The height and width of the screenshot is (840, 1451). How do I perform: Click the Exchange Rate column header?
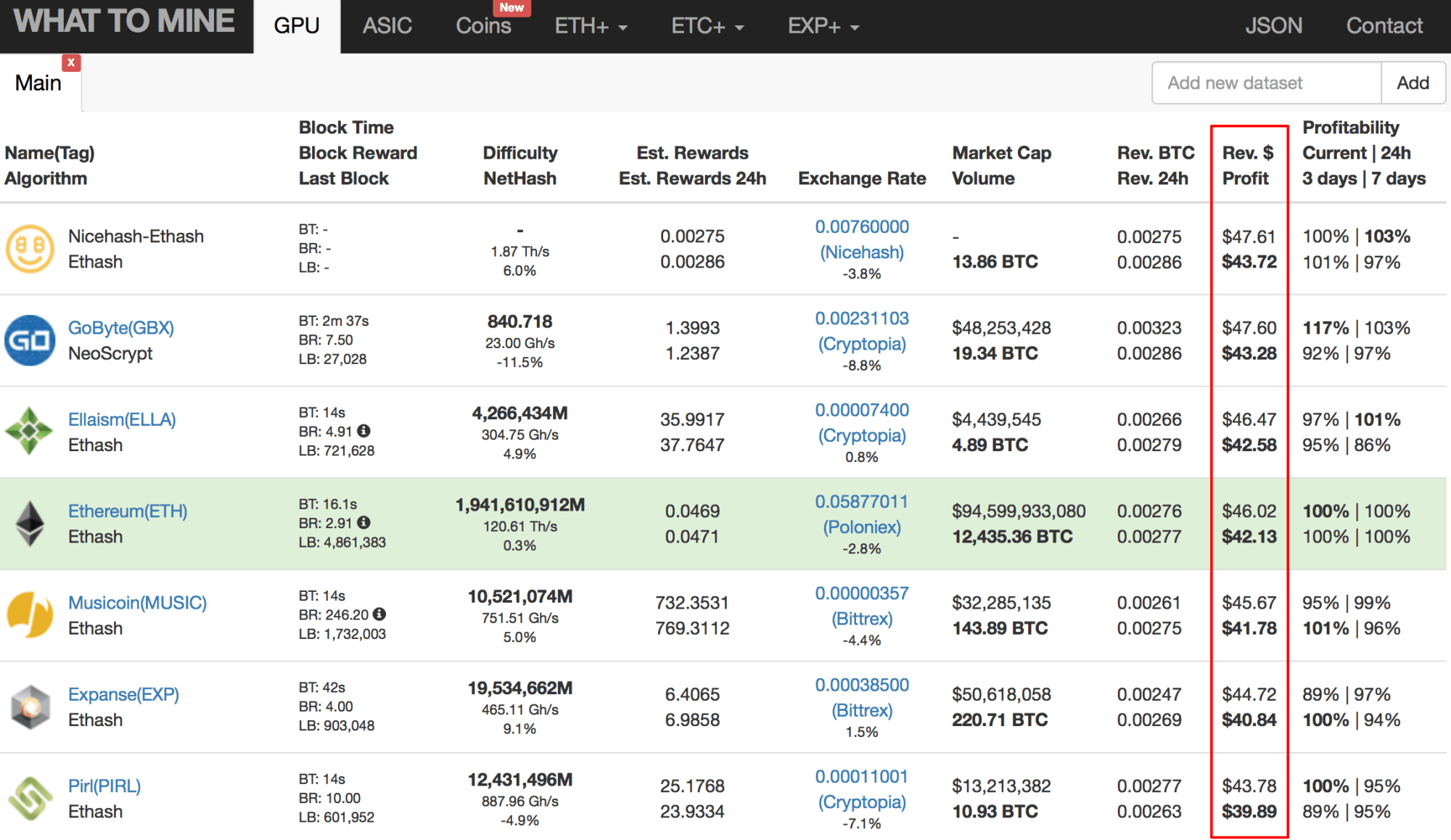pos(862,178)
